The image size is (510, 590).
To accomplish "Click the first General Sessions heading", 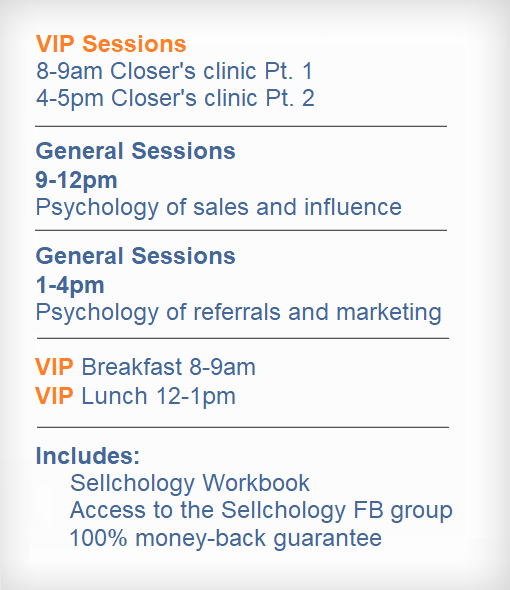I will pos(135,151).
